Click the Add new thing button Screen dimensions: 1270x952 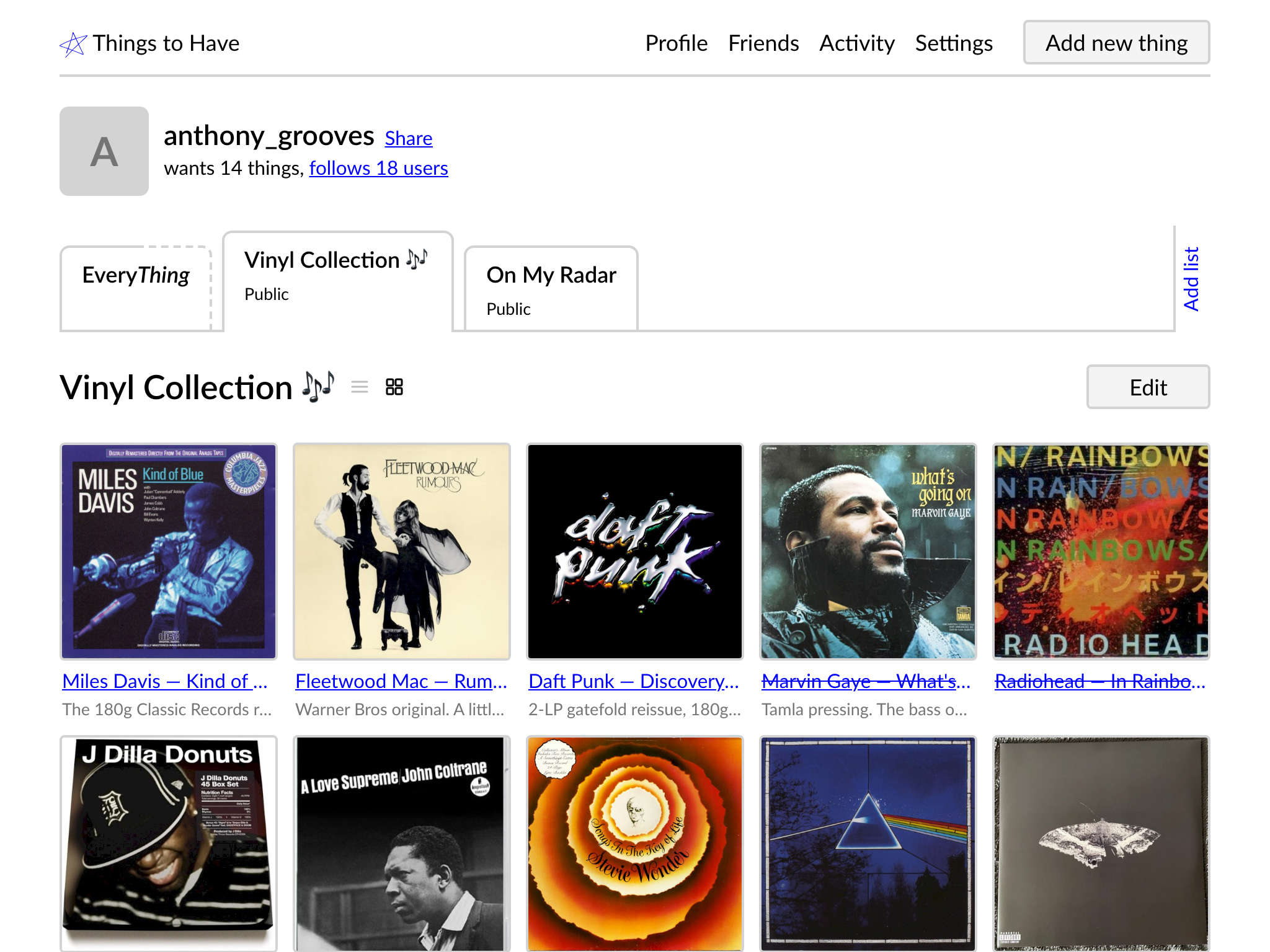1116,43
